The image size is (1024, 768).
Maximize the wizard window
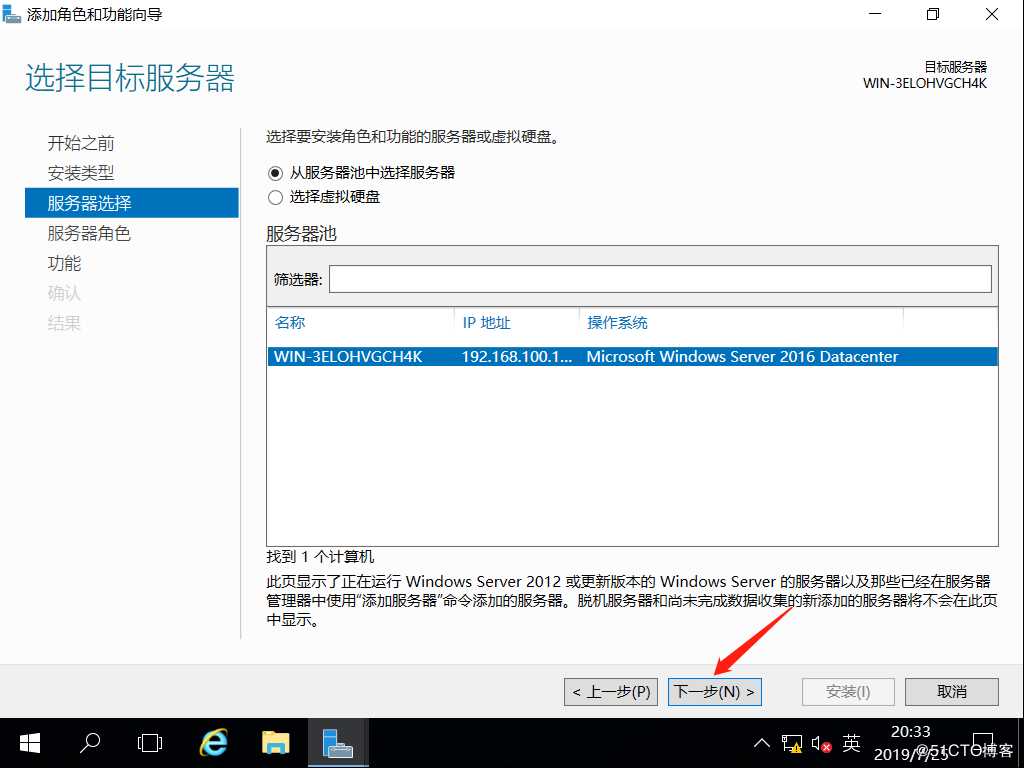(933, 14)
